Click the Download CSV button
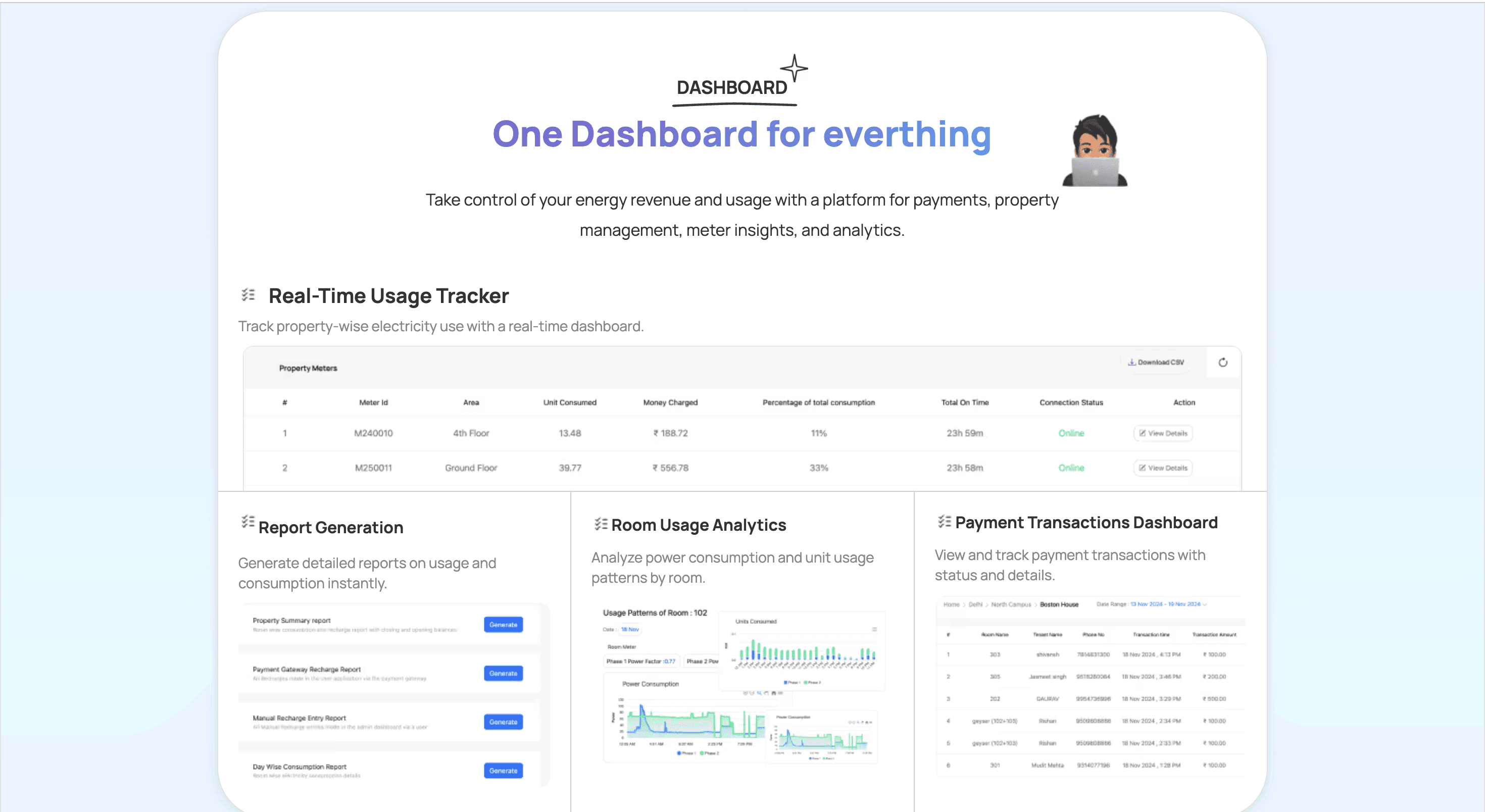Screen dimensions: 1485x812 [1156, 363]
